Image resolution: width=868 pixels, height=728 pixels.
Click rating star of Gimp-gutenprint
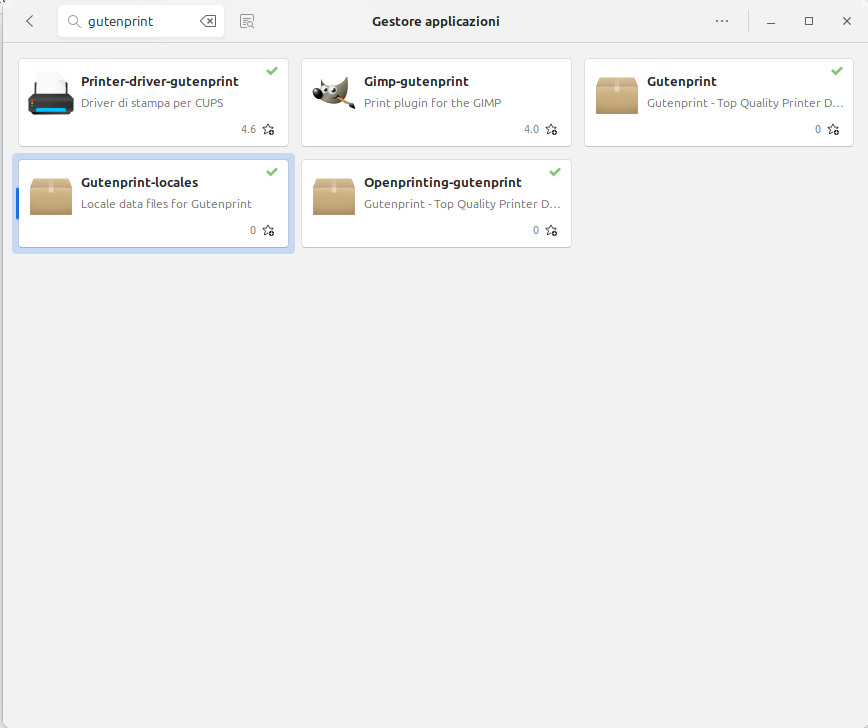551,130
